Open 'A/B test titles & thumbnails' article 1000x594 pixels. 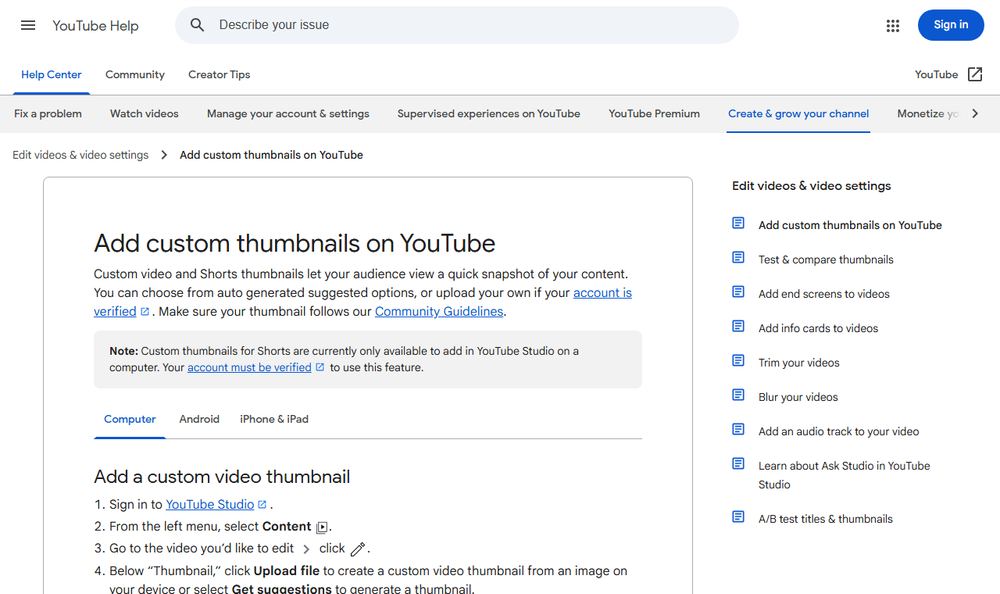pos(825,519)
